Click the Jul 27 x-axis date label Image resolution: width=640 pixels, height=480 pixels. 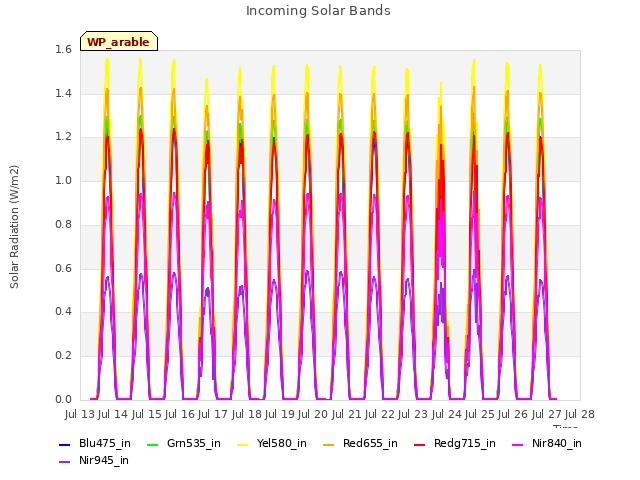(547, 415)
